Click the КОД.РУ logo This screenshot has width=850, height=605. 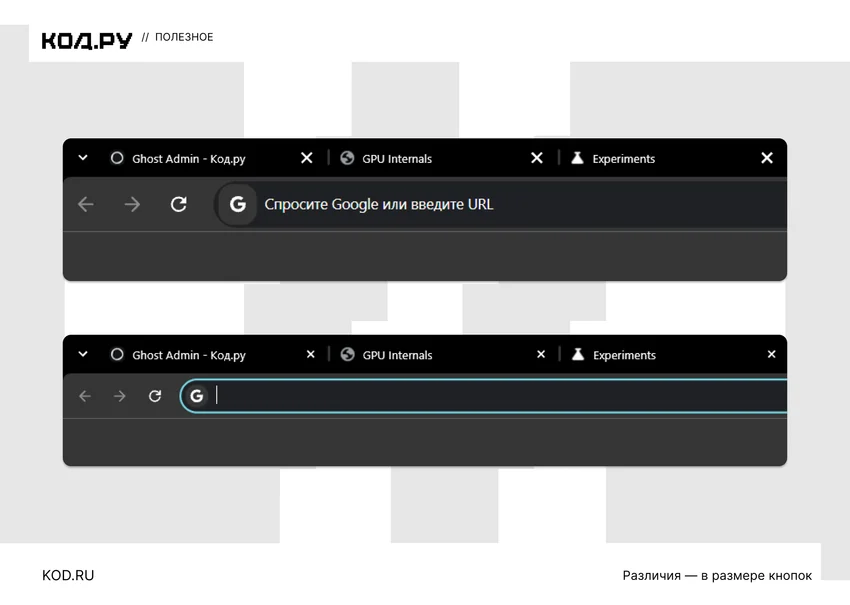point(87,41)
